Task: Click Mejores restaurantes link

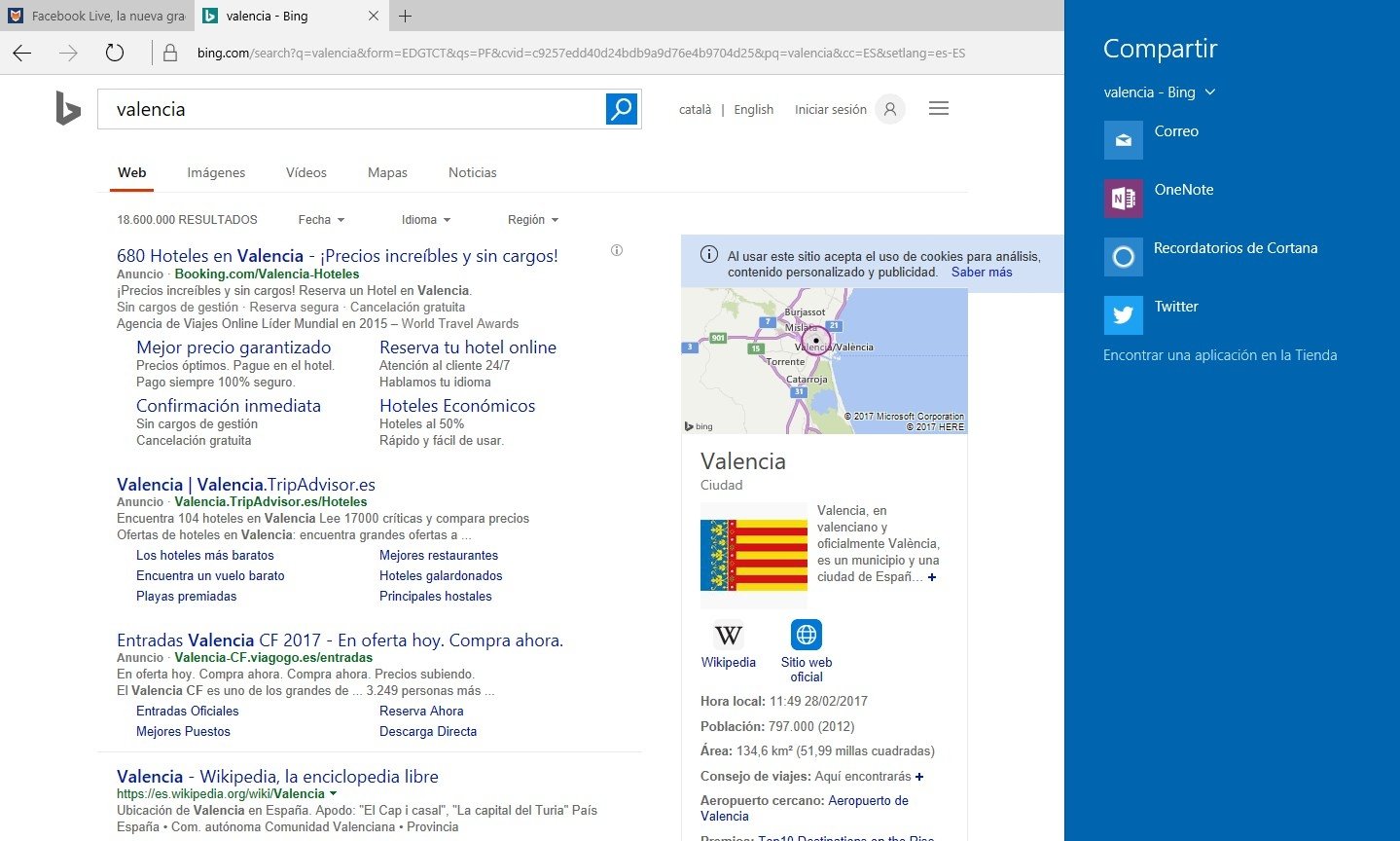Action: click(x=439, y=556)
